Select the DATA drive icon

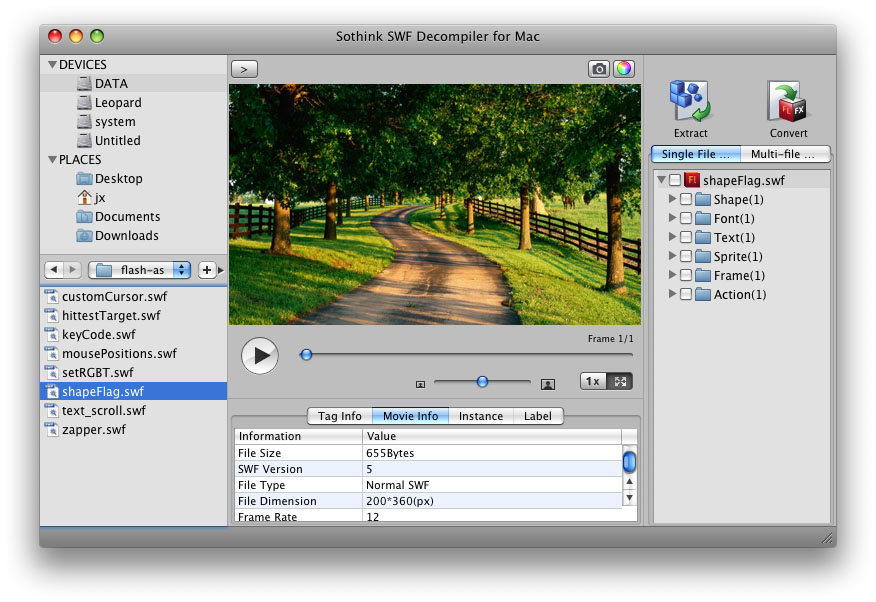pyautogui.click(x=84, y=83)
